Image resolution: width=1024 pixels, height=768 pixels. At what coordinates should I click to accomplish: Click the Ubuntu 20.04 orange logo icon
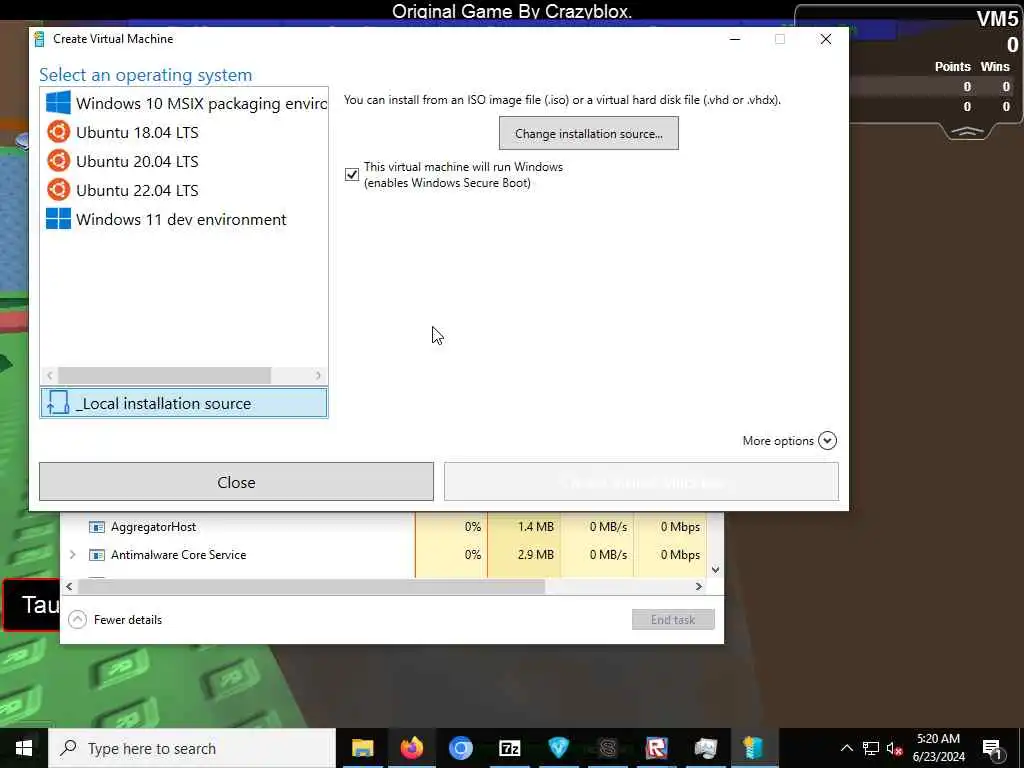[x=58, y=161]
